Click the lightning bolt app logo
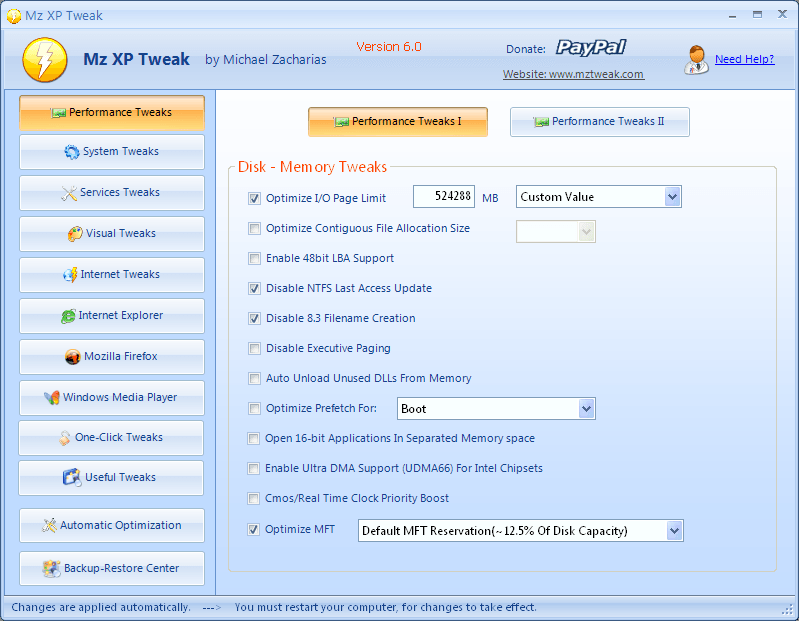Image resolution: width=799 pixels, height=621 pixels. tap(45, 60)
